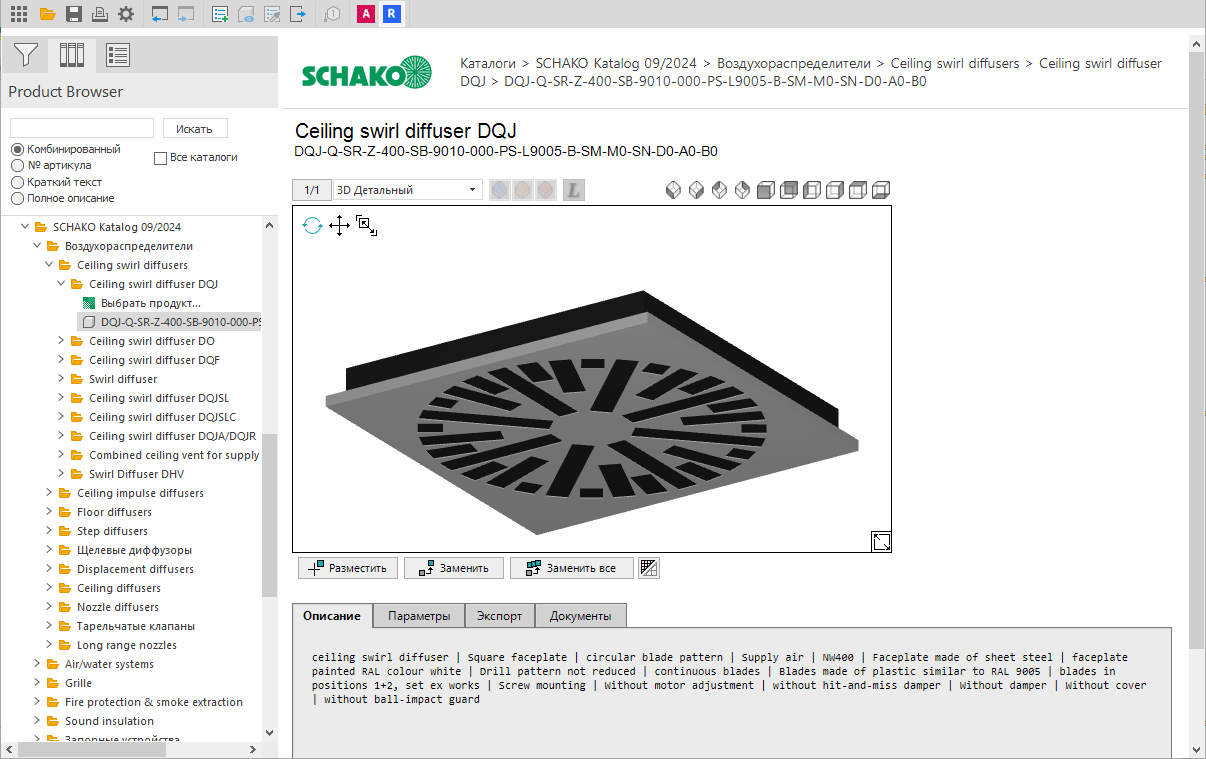The image size is (1206, 759).
Task: Enable the Все каталоги checkbox
Action: click(160, 158)
